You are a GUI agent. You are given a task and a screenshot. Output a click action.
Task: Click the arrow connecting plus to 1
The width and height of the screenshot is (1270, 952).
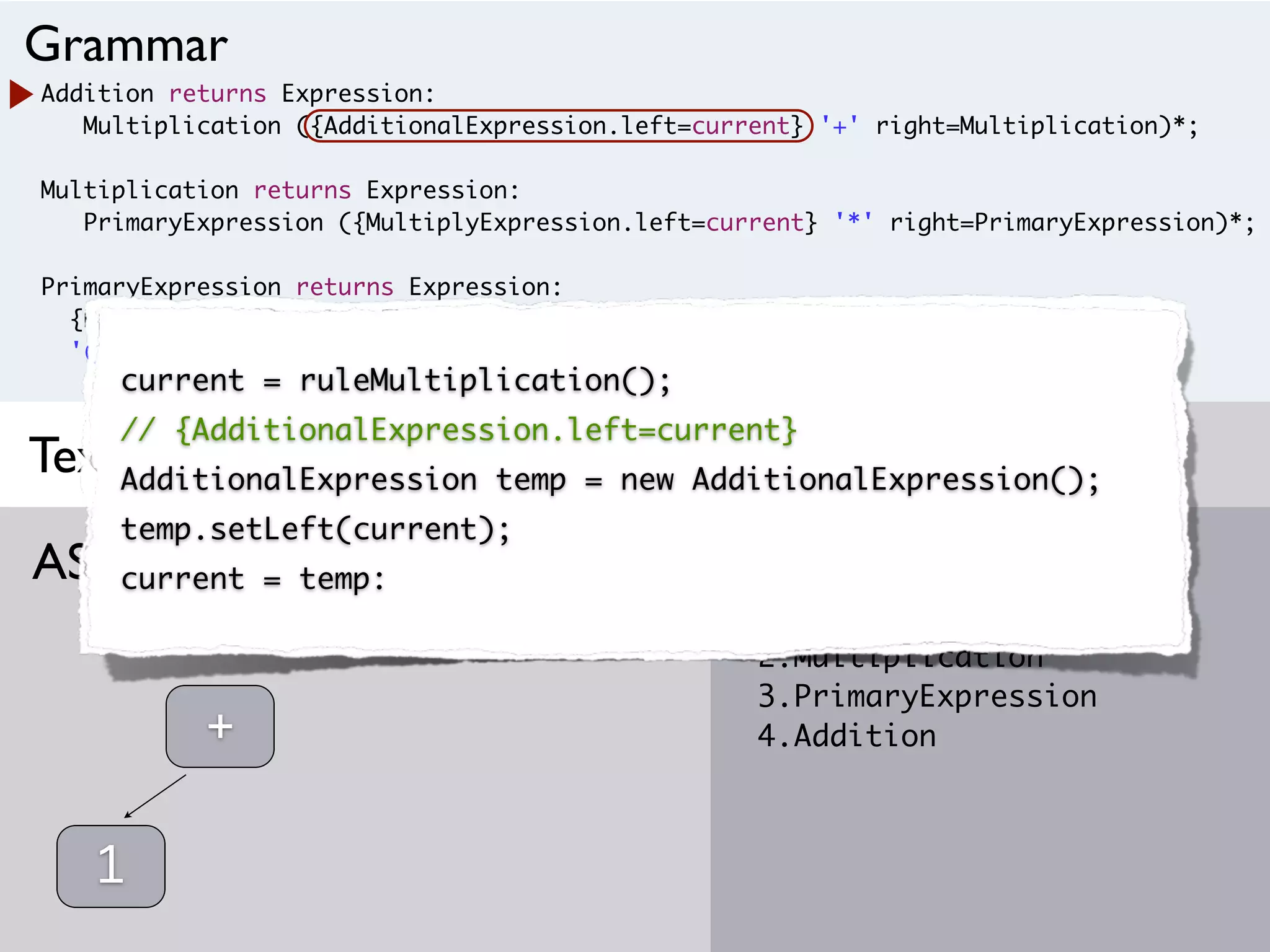point(155,796)
